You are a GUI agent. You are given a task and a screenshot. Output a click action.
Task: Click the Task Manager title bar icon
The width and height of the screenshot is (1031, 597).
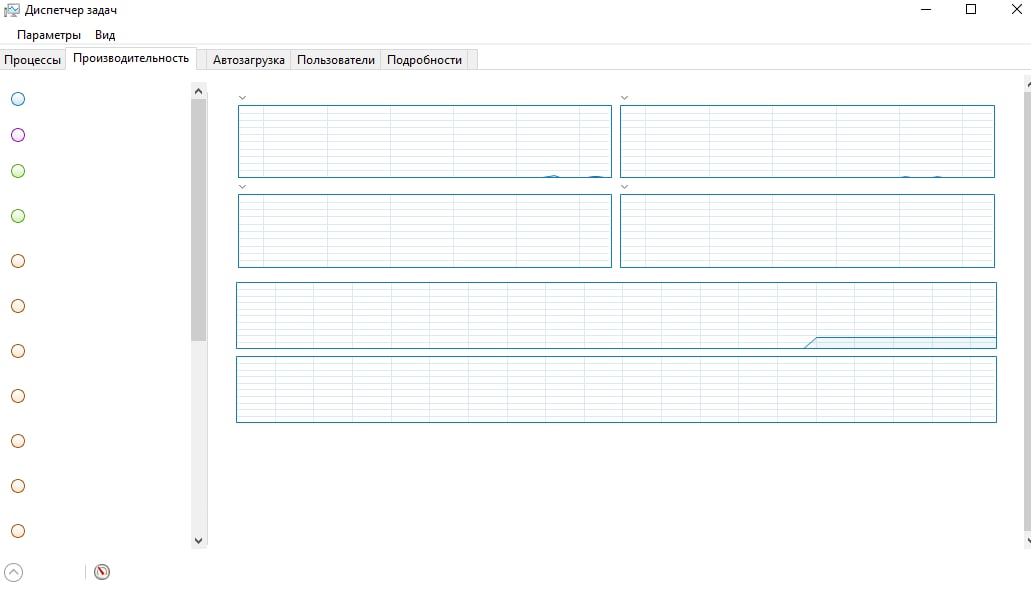click(12, 11)
